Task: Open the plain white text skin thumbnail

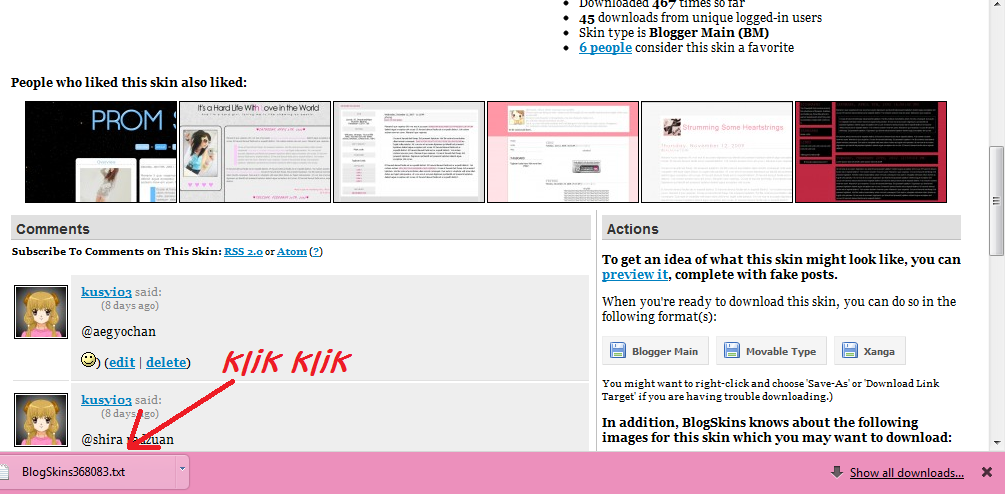Action: point(409,152)
